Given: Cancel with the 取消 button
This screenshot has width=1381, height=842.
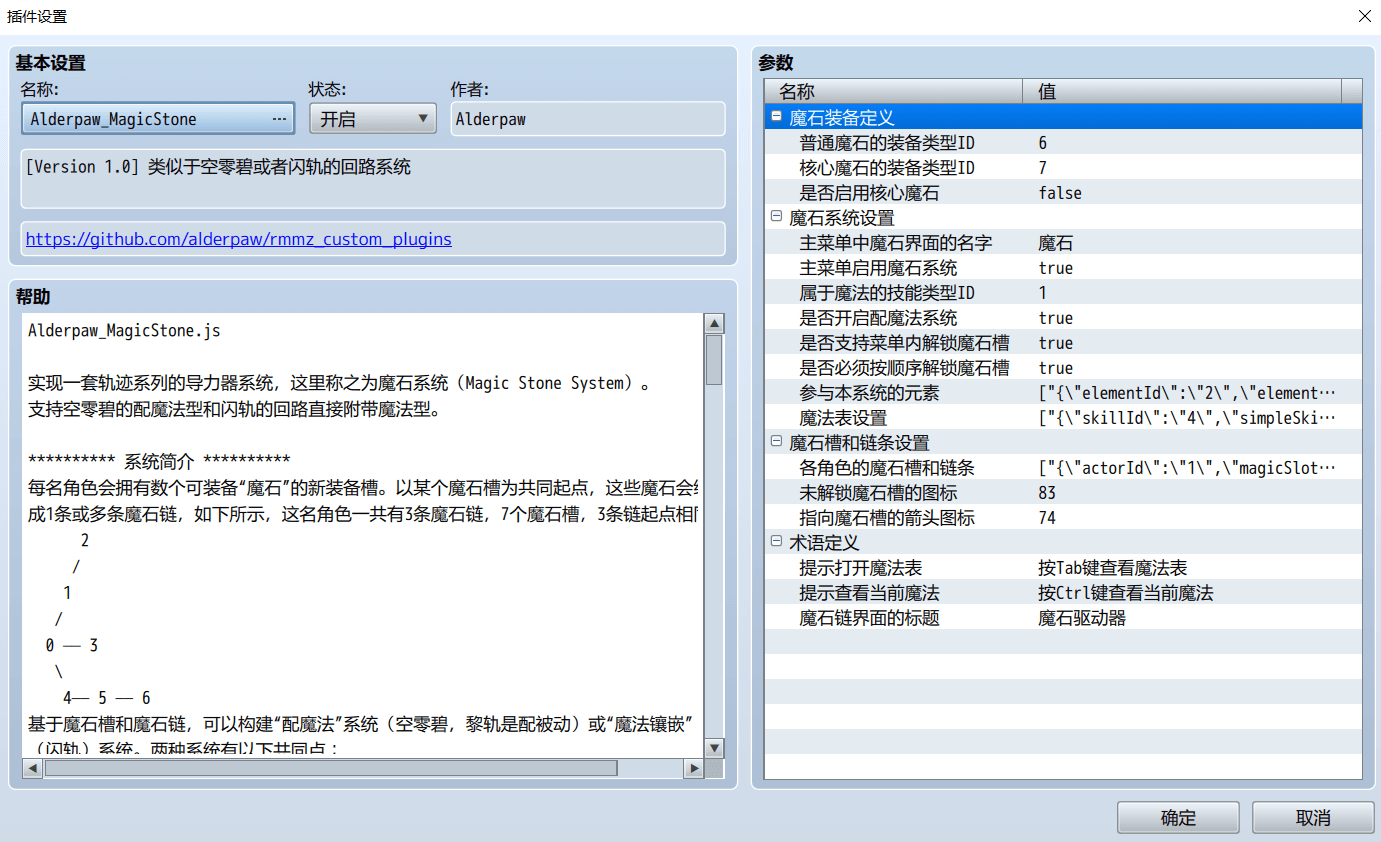Looking at the screenshot, I should [x=1313, y=817].
